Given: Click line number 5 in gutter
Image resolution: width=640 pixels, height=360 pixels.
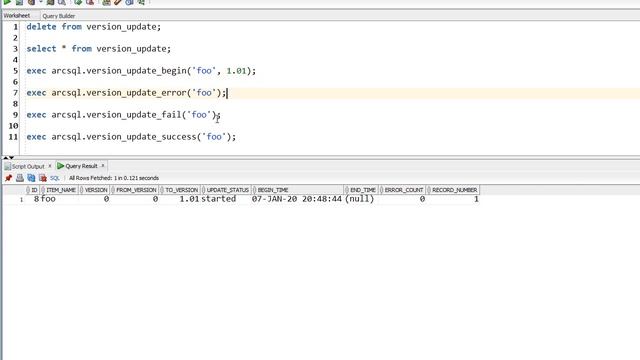Looking at the screenshot, I should pos(16,71).
